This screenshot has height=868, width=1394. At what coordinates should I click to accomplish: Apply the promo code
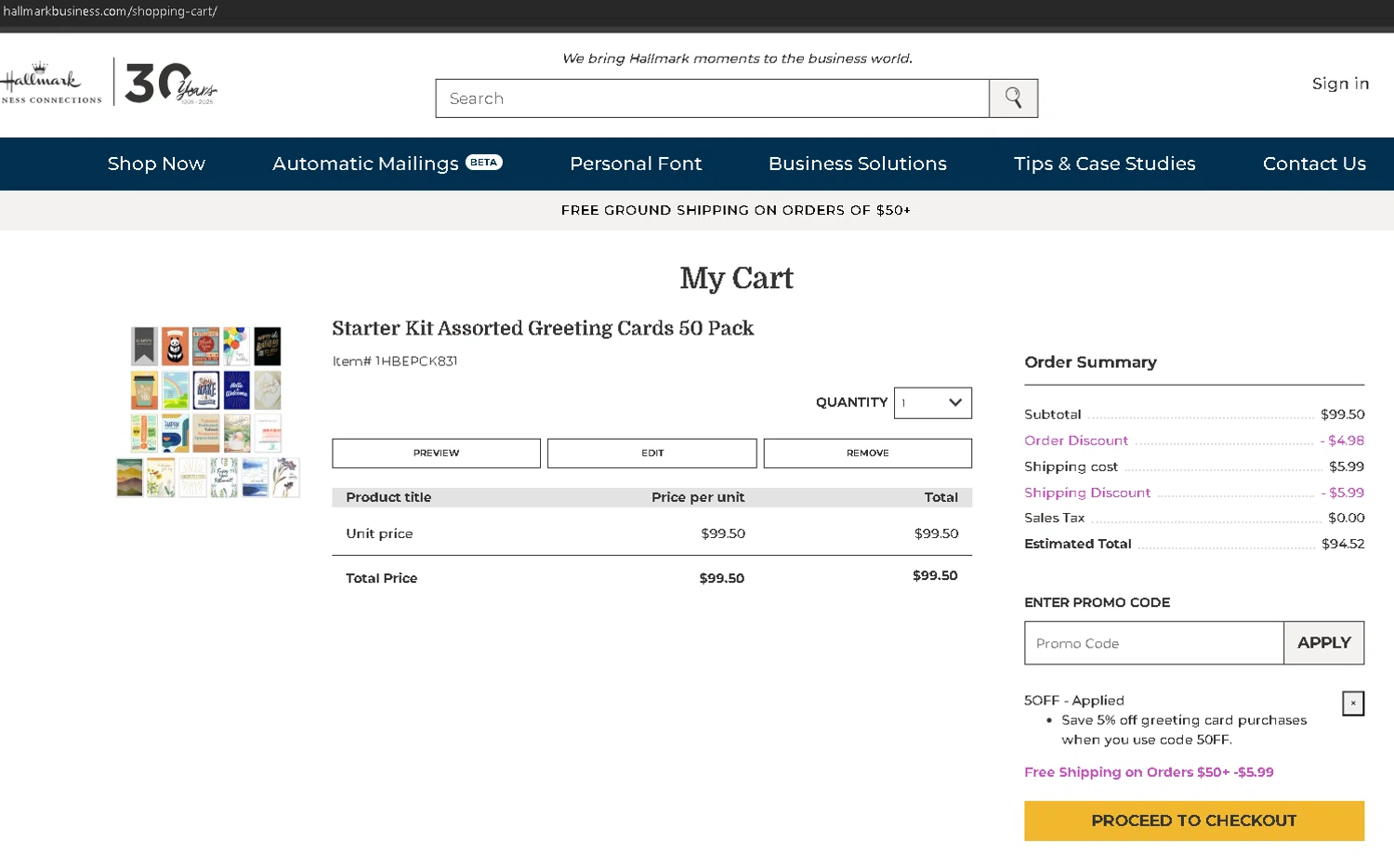(x=1323, y=643)
